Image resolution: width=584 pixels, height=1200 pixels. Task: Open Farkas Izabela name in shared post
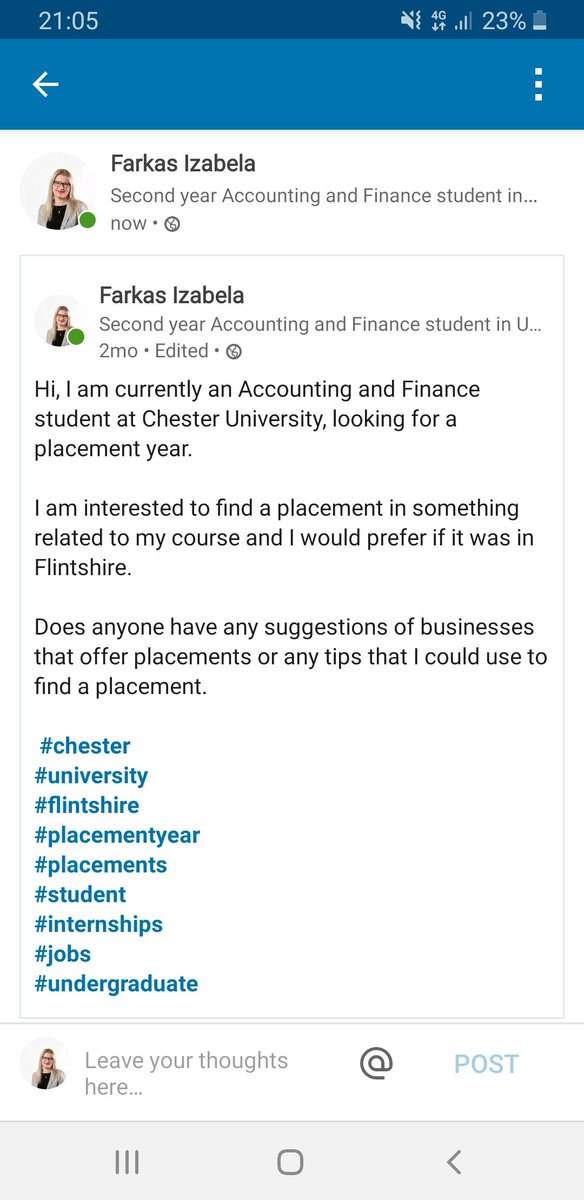172,295
